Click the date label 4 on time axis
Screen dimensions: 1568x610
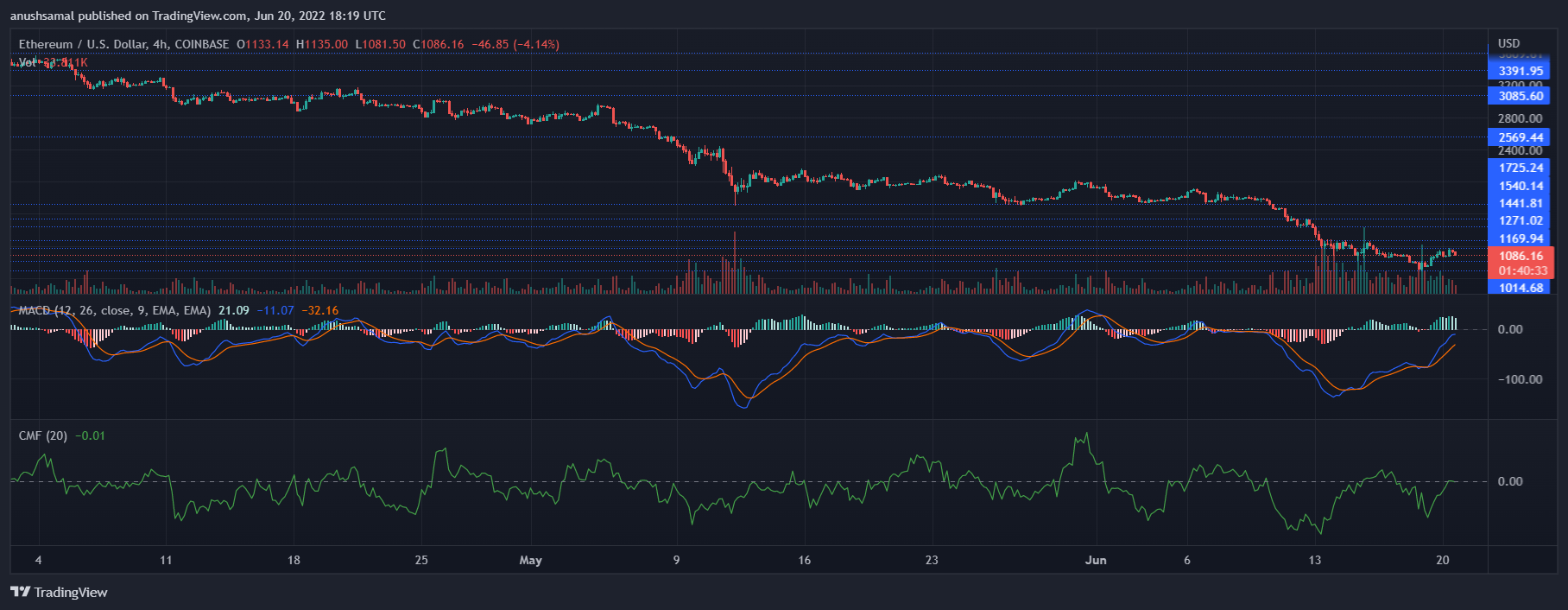point(38,560)
